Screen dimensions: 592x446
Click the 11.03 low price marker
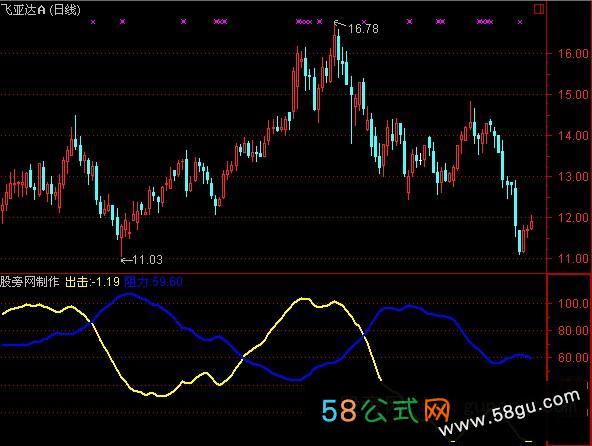point(148,259)
